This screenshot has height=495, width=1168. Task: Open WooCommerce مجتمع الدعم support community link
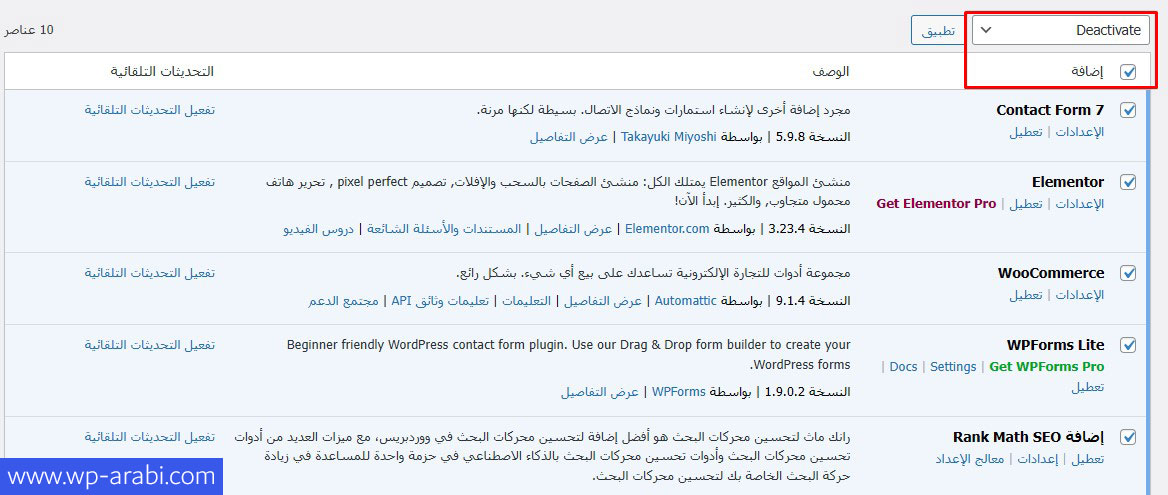pyautogui.click(x=343, y=301)
